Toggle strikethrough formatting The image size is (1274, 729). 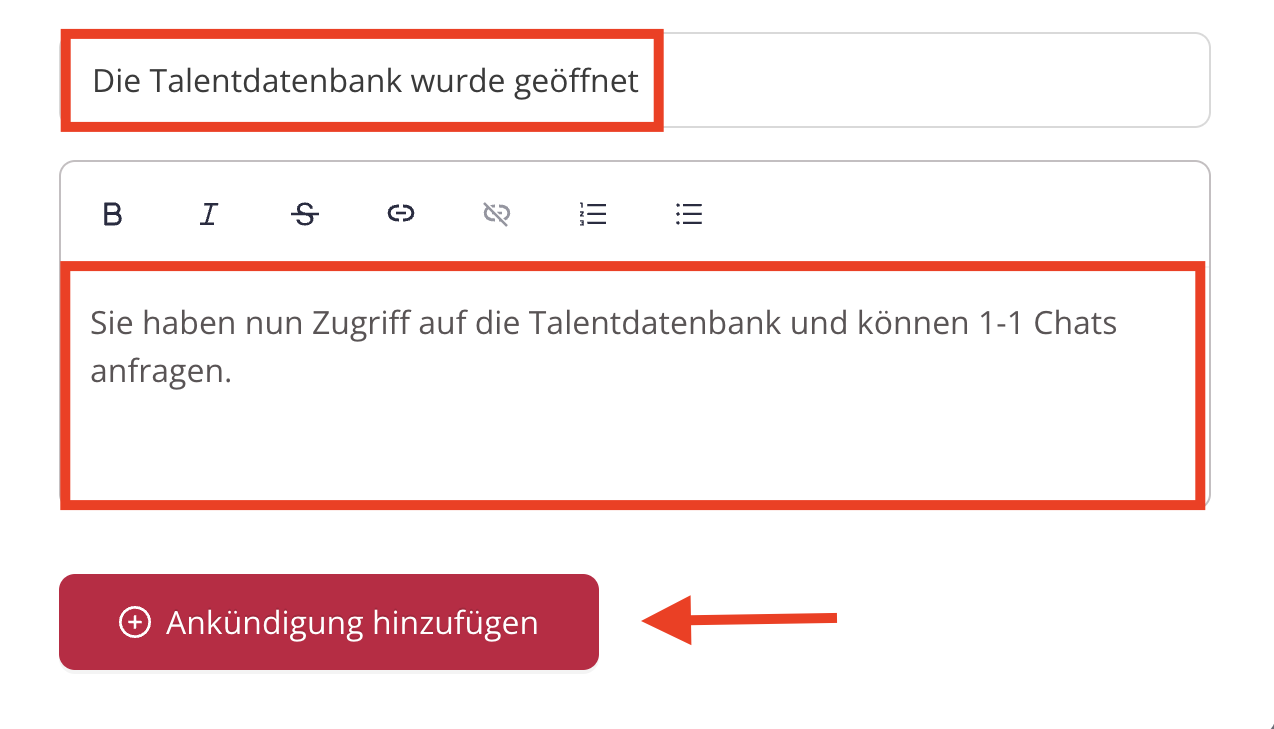(305, 214)
